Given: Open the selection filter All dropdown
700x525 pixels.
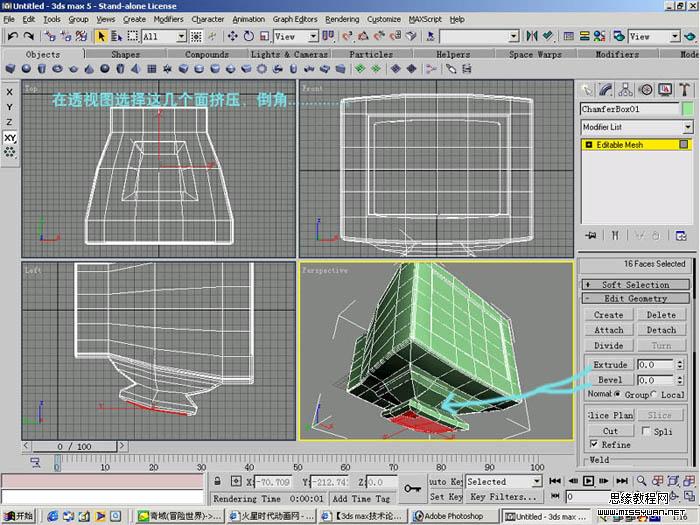Looking at the screenshot, I should tap(182, 36).
